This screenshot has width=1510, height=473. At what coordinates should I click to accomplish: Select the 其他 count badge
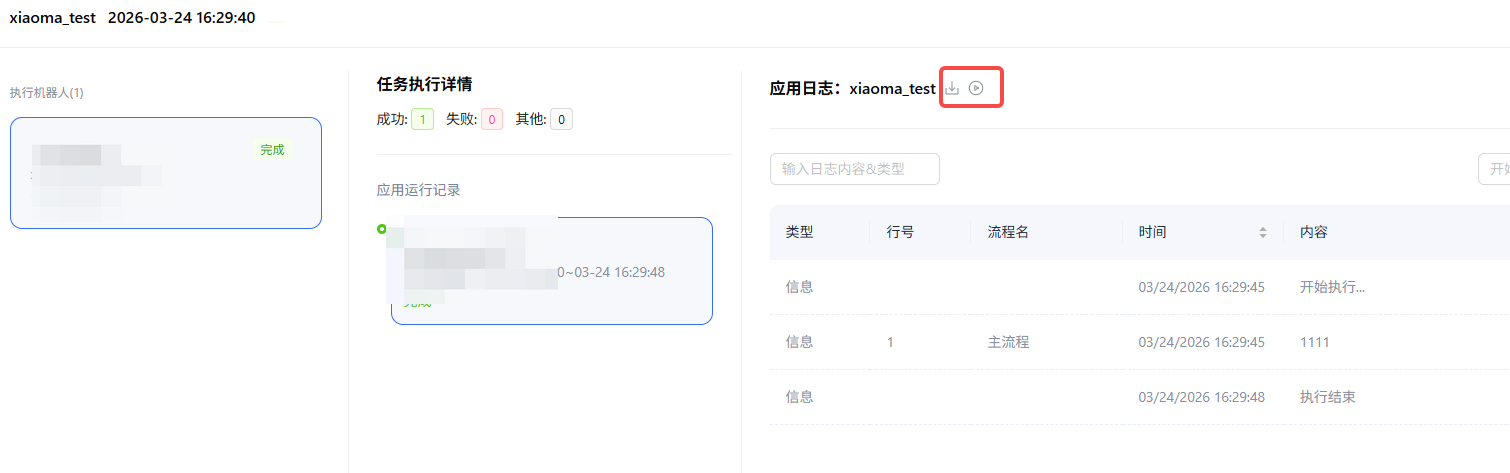click(x=561, y=120)
